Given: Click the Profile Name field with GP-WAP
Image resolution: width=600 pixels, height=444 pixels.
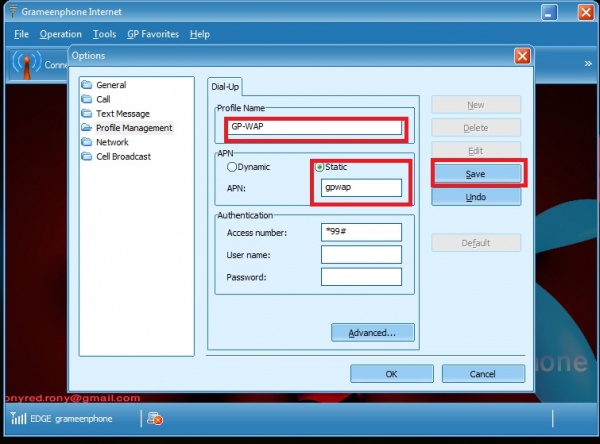Looking at the screenshot, I should click(x=315, y=127).
